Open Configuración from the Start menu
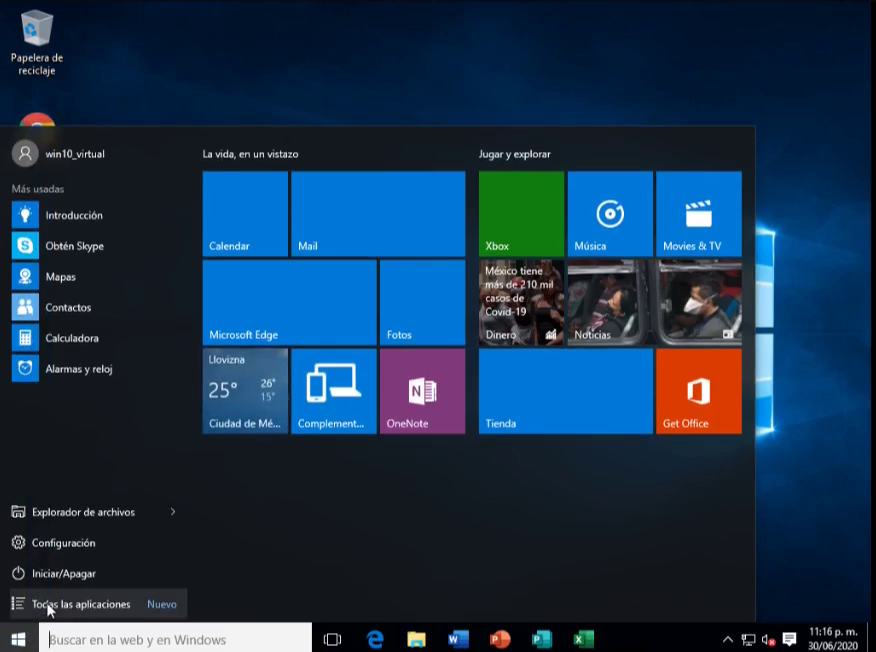This screenshot has height=652, width=876. (63, 543)
